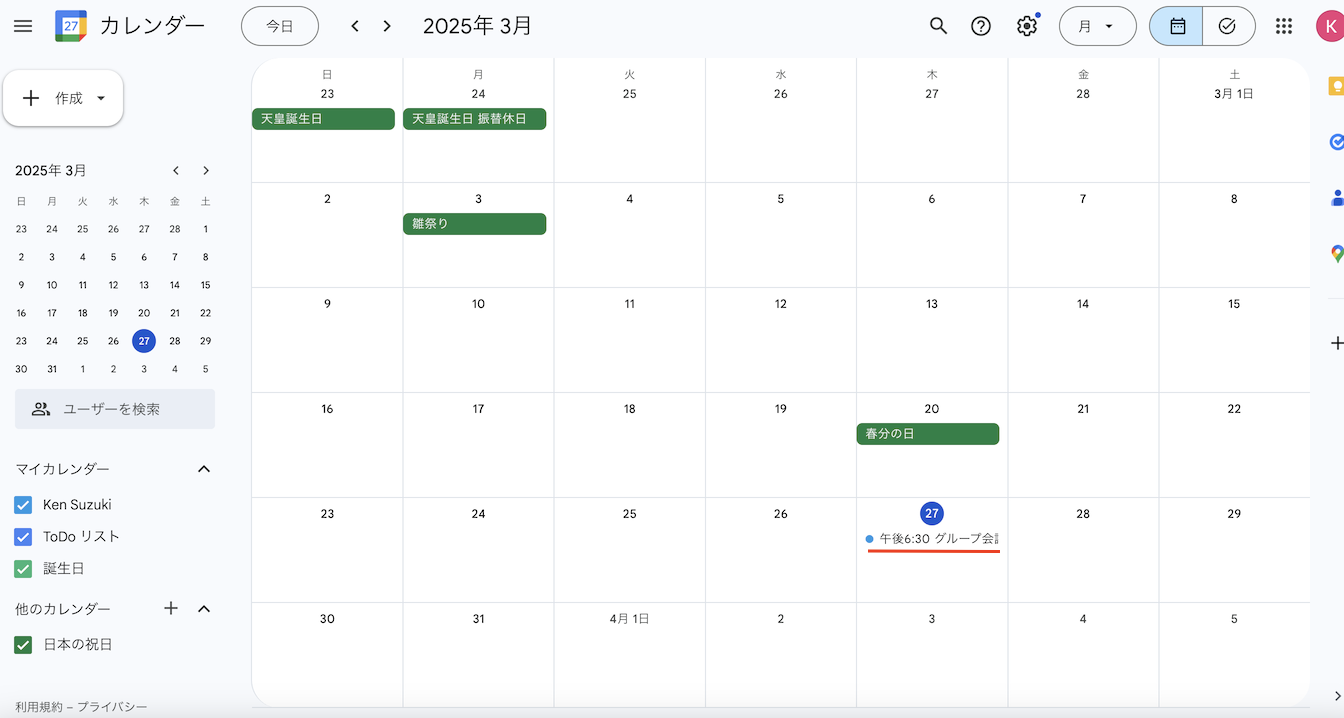The height and width of the screenshot is (718, 1344).
Task: Open Google Maps side panel icon
Action: (x=1336, y=253)
